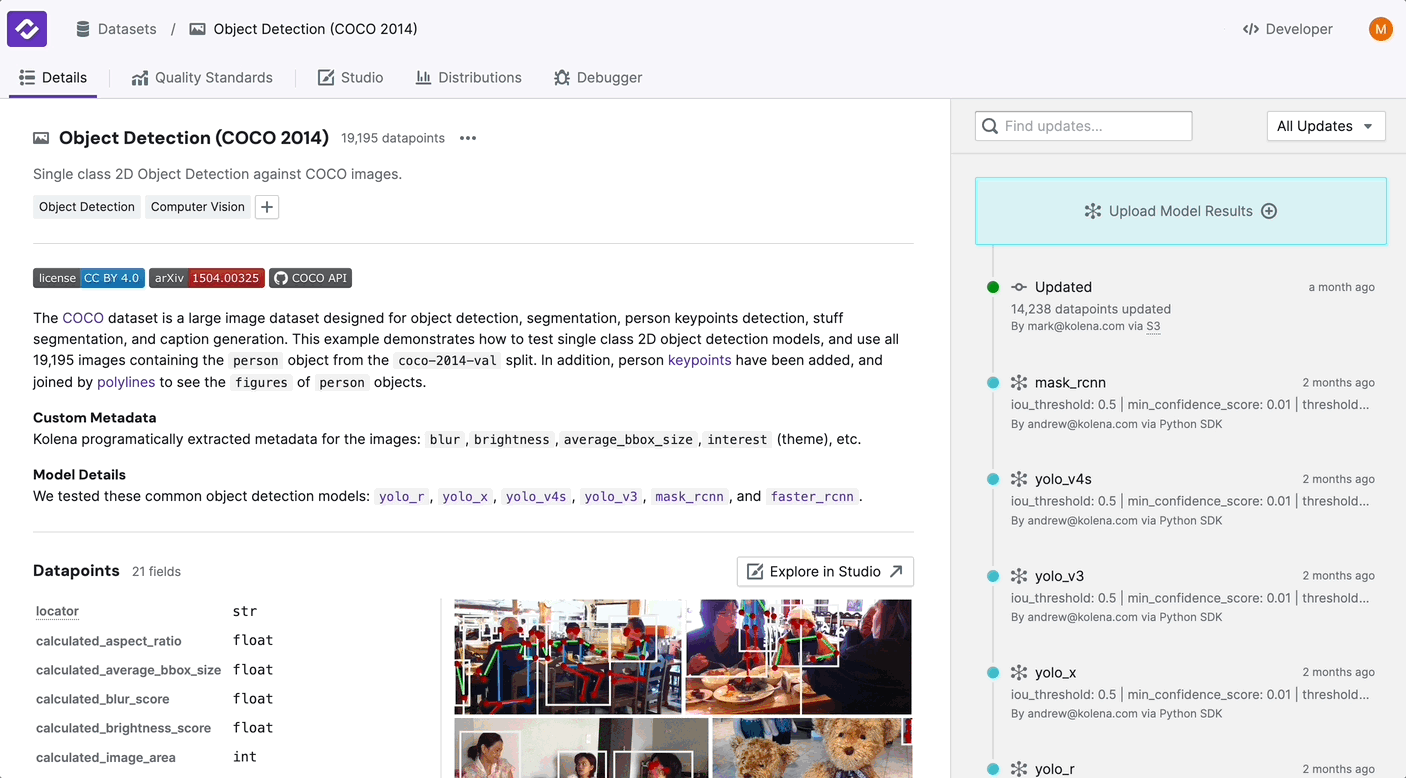Click the Debugger gear icon
This screenshot has height=778, width=1406.
[x=562, y=77]
